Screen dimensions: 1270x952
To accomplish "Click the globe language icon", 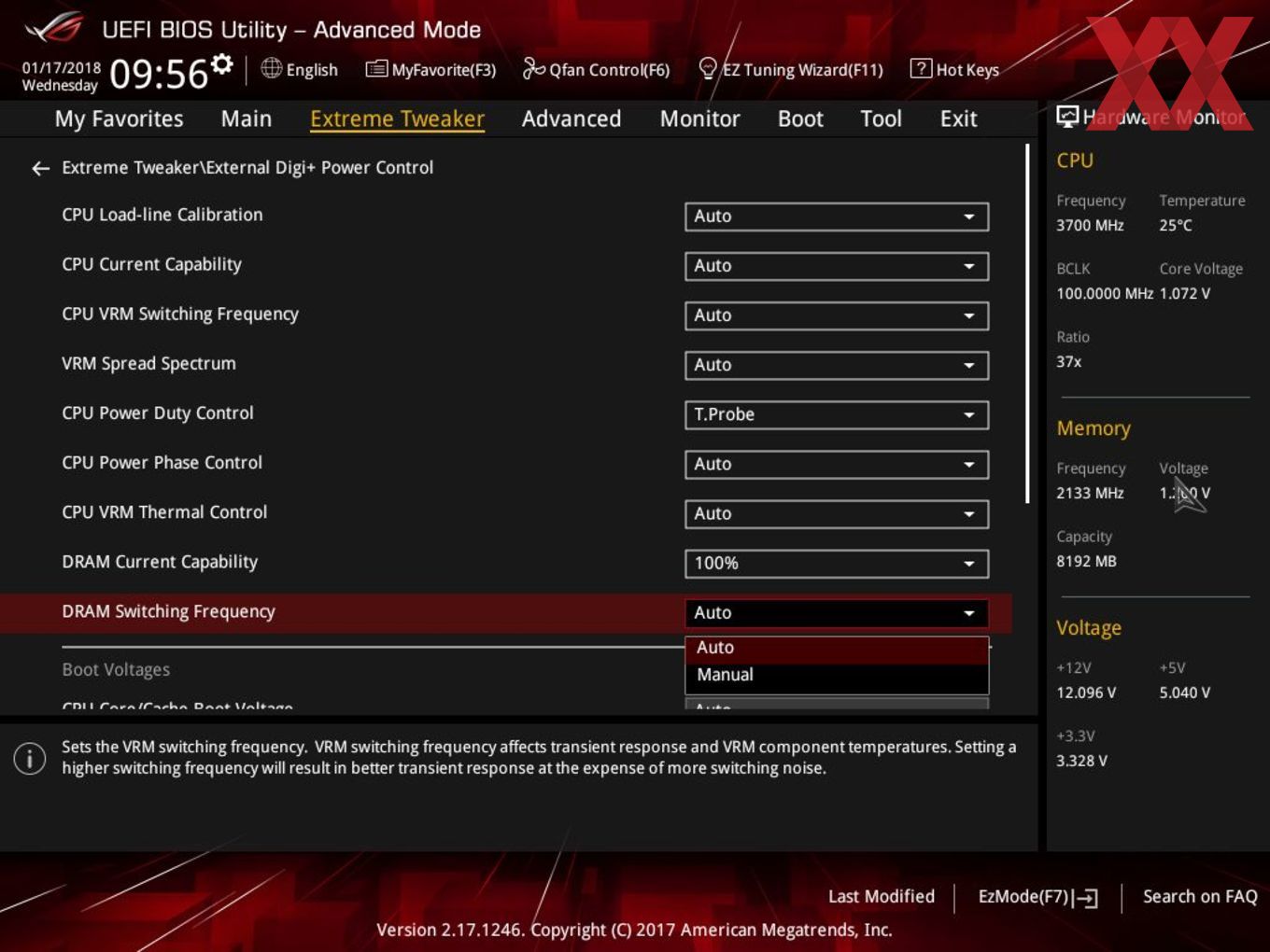I will tap(271, 68).
